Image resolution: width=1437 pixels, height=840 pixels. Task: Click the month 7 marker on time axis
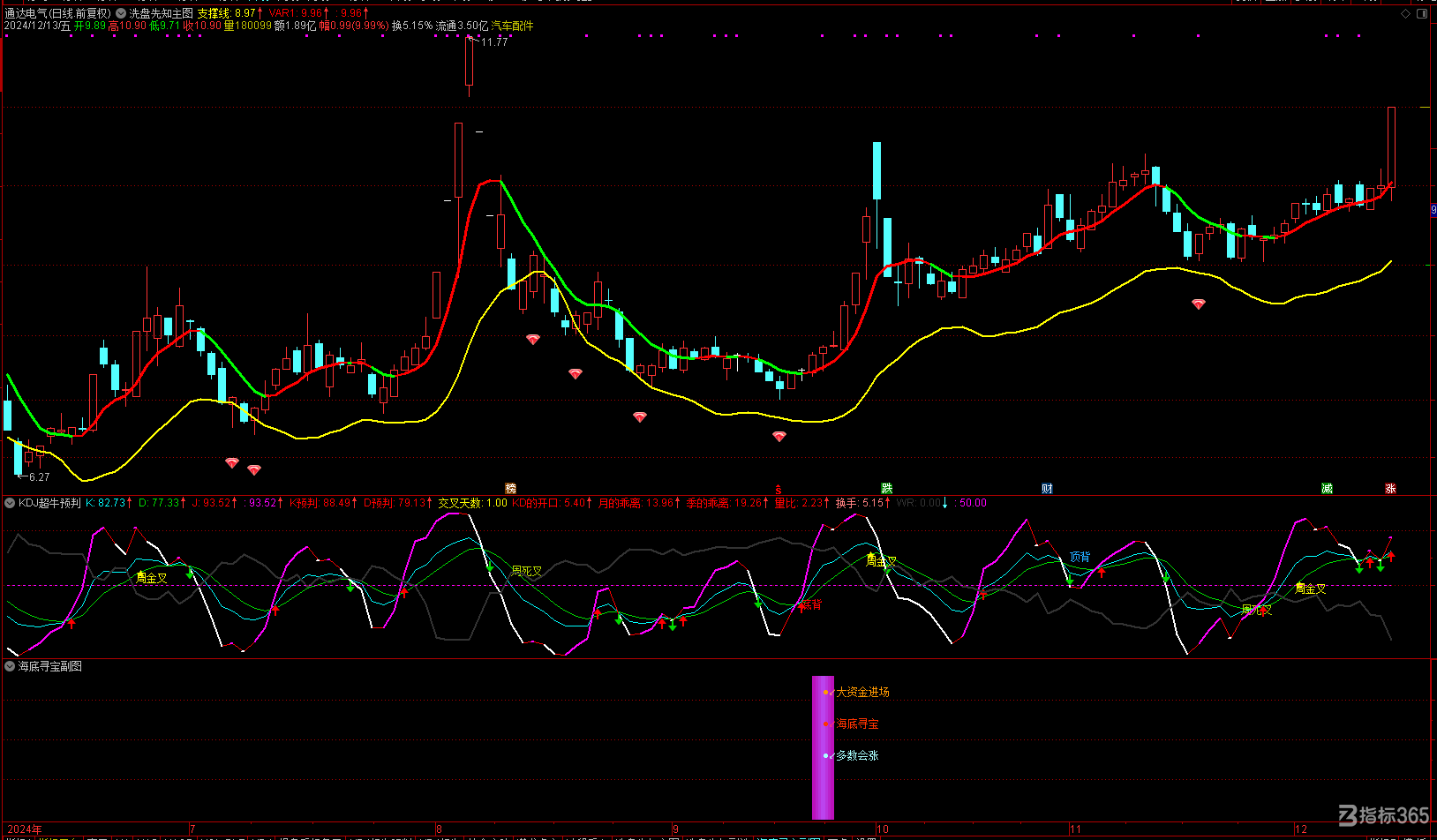point(192,829)
